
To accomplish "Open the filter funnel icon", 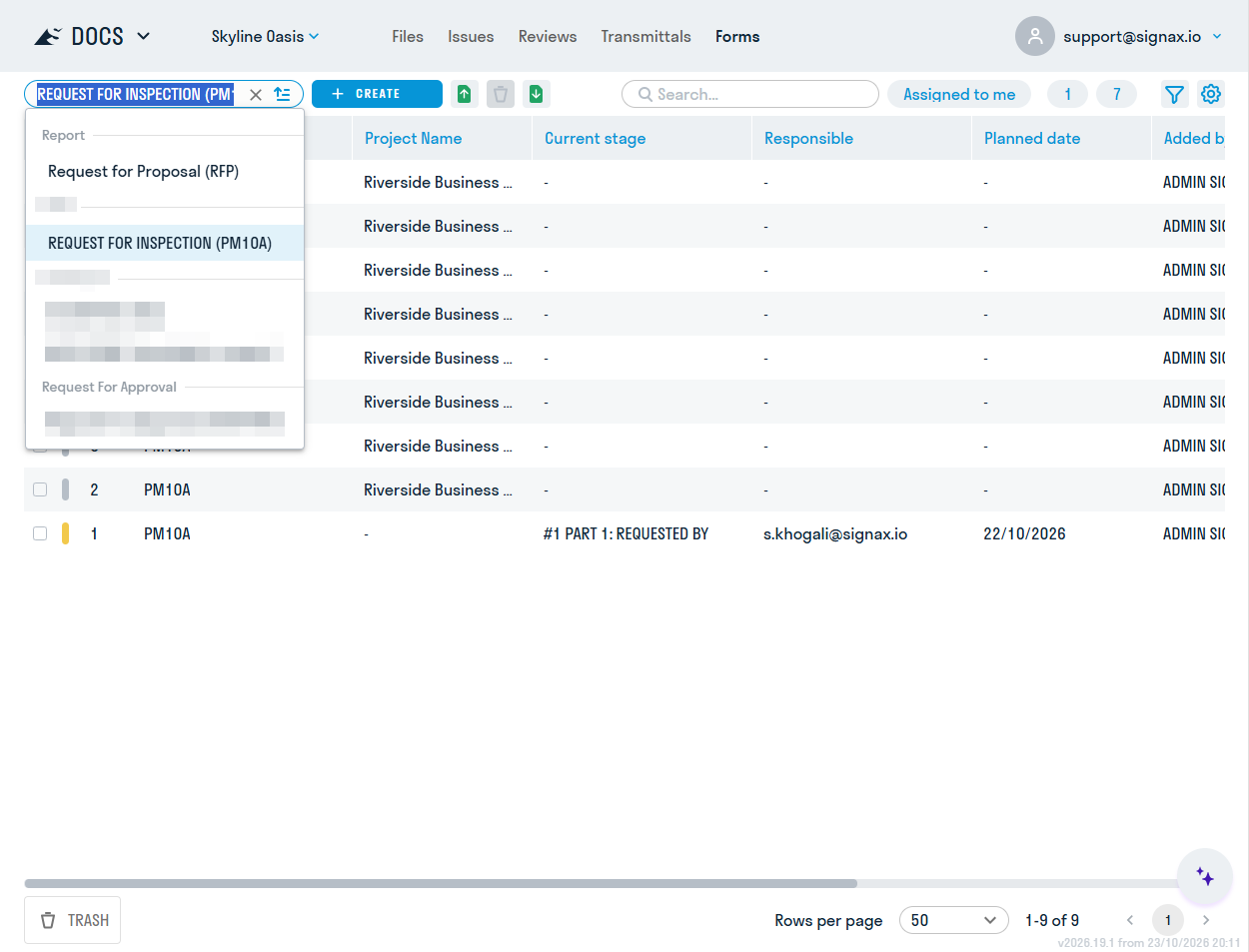I will coord(1175,94).
